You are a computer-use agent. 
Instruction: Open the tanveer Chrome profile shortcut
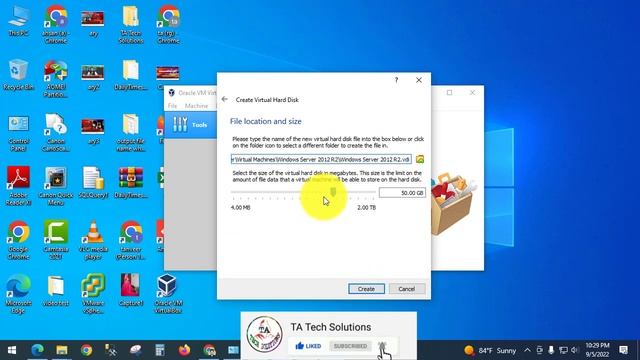pyautogui.click(x=131, y=241)
